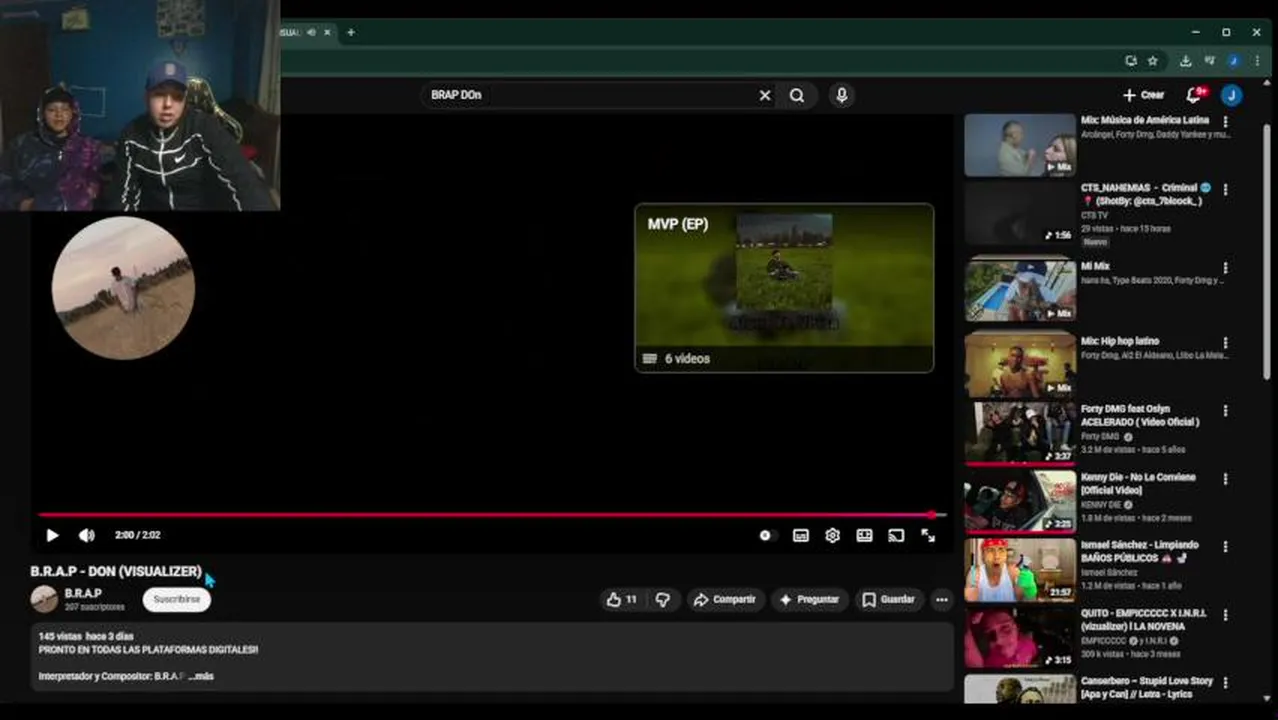Enter fullscreen with the fullscreen icon

coord(928,535)
